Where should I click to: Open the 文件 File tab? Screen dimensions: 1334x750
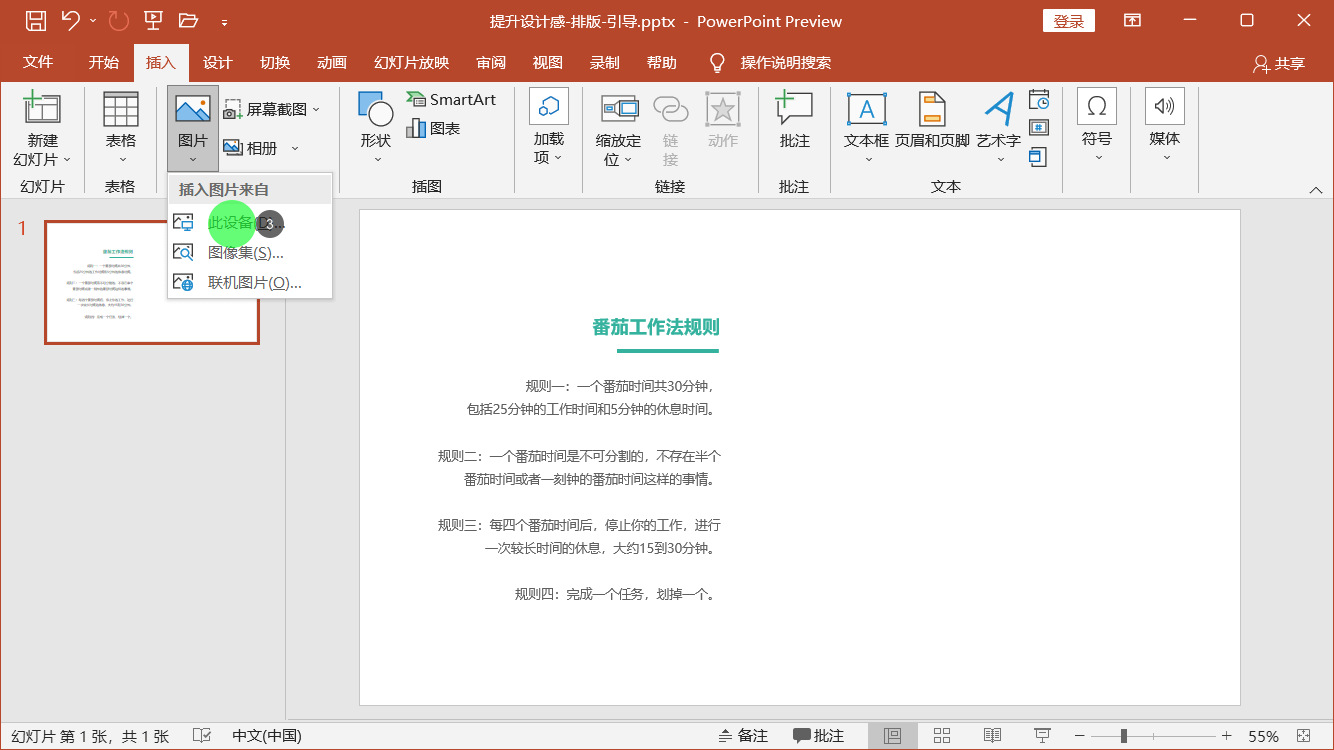tap(38, 62)
